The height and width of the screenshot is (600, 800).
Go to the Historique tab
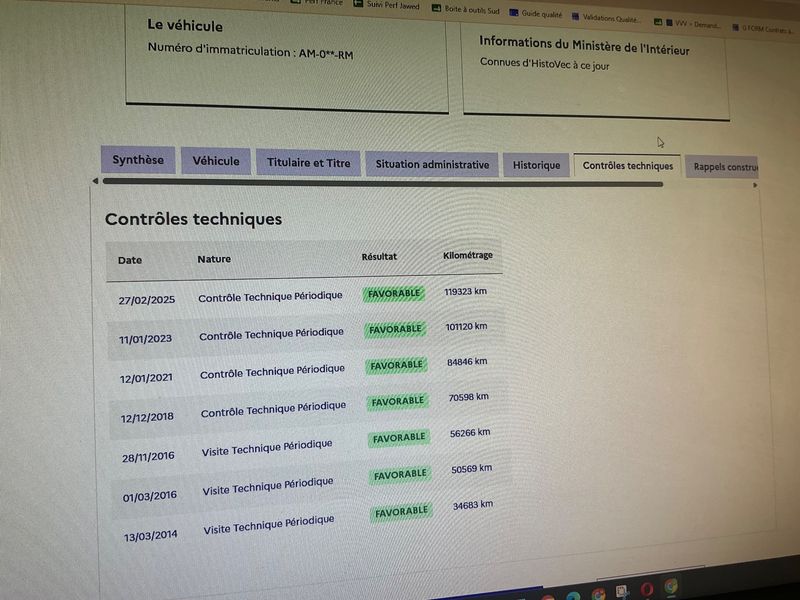click(x=536, y=165)
